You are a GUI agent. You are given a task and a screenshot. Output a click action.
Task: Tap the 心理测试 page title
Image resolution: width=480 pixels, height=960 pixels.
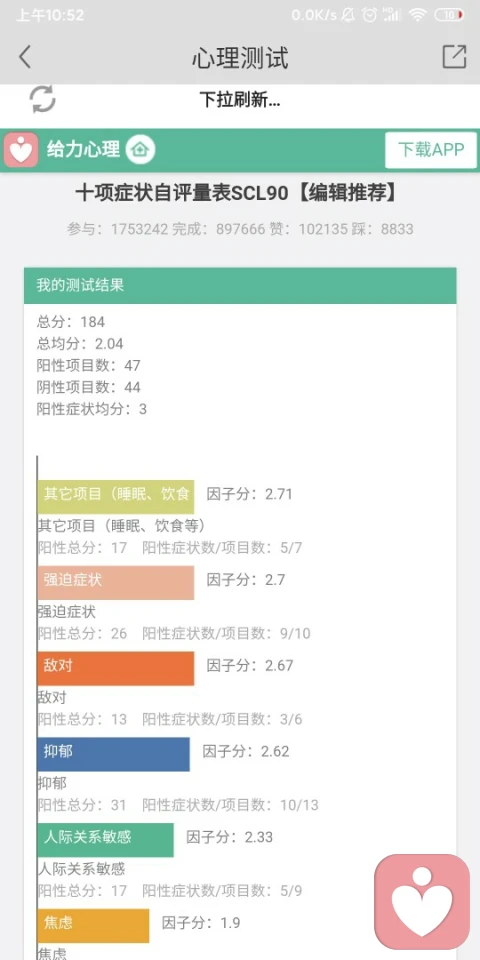(x=240, y=58)
